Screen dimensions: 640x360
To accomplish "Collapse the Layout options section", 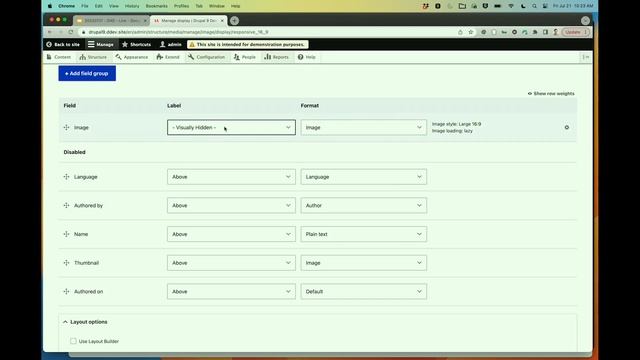I will click(85, 322).
